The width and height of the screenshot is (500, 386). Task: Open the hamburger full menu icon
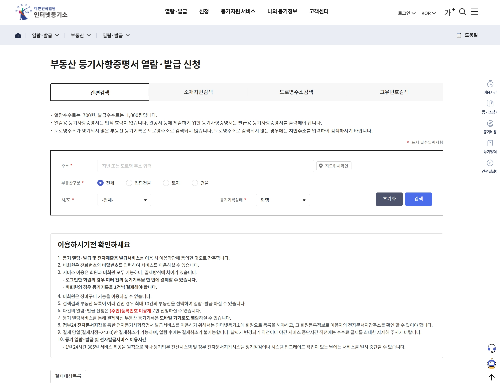(474, 12)
